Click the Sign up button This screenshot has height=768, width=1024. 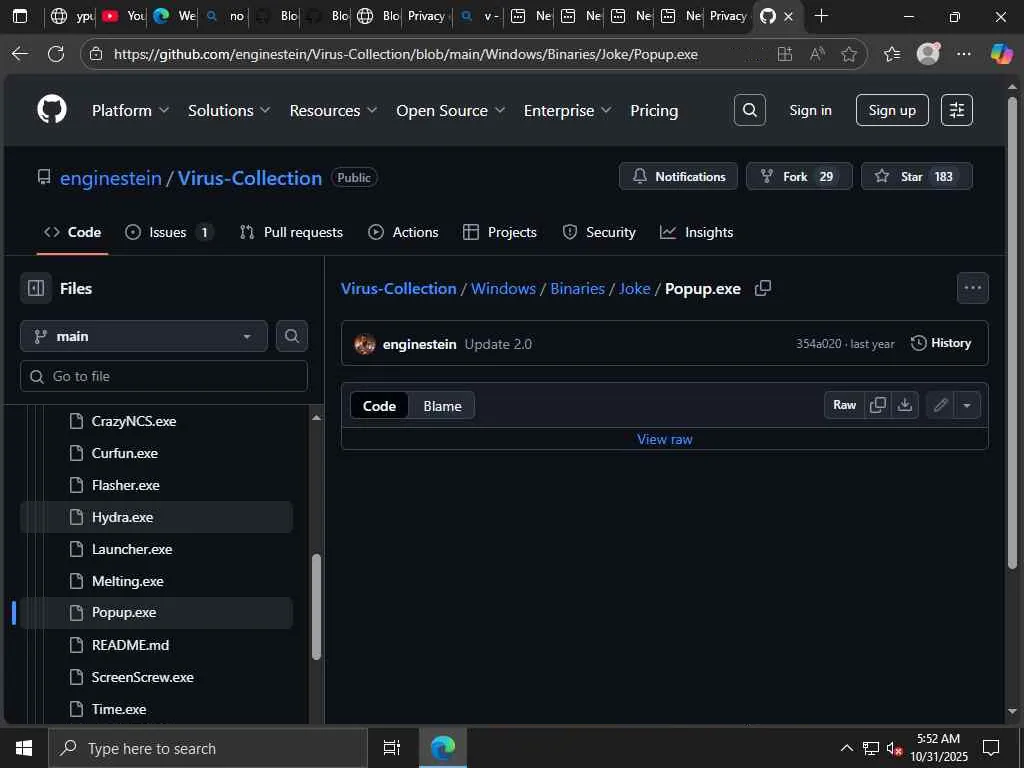coord(892,110)
